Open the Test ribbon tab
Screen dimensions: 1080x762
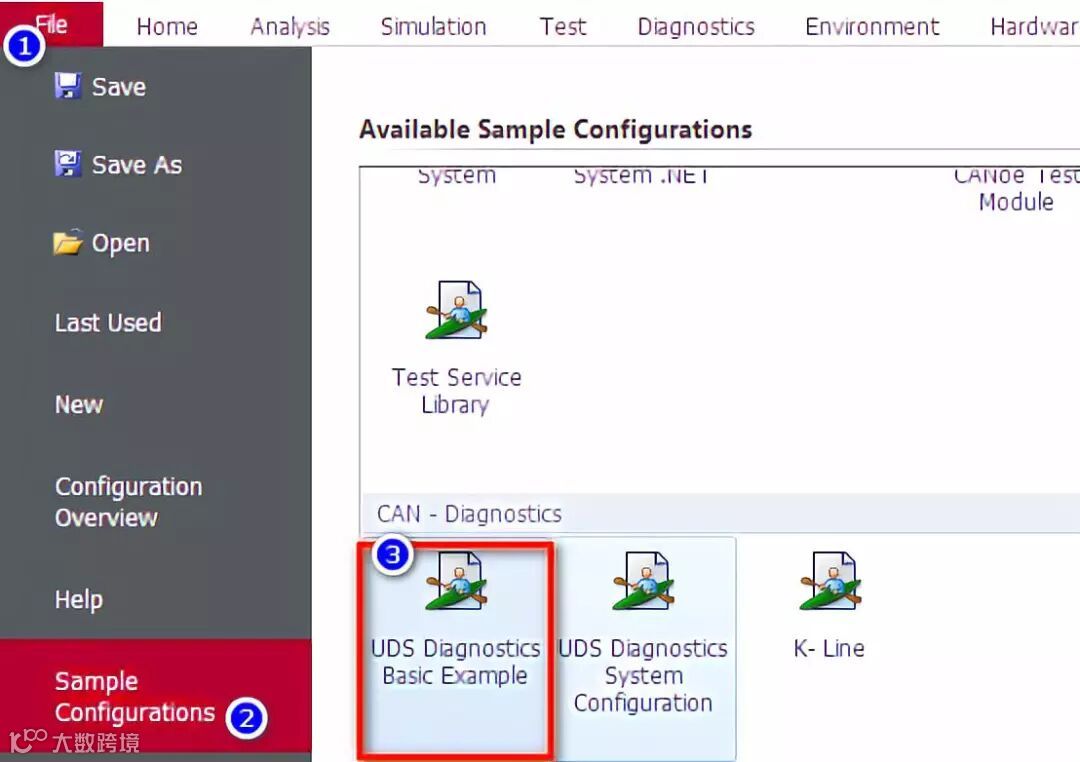tap(563, 27)
